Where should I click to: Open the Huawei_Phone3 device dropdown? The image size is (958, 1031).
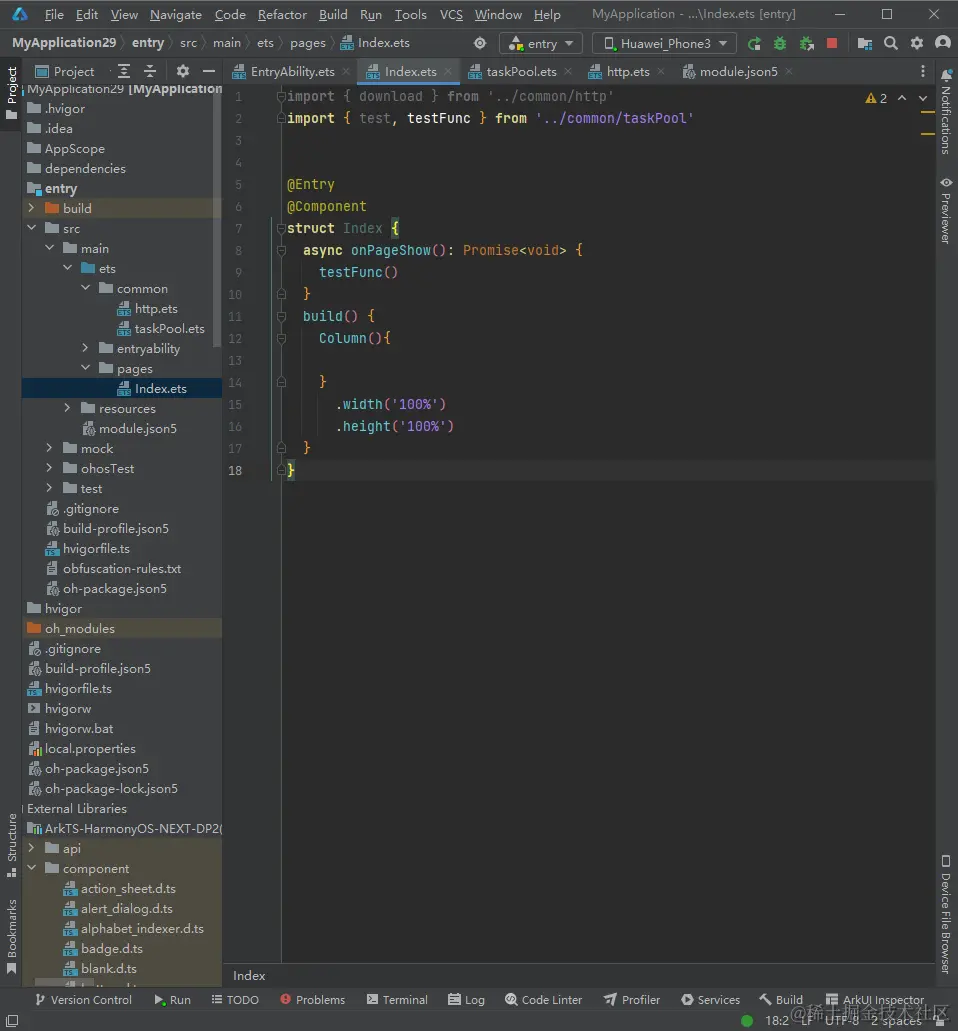[665, 44]
